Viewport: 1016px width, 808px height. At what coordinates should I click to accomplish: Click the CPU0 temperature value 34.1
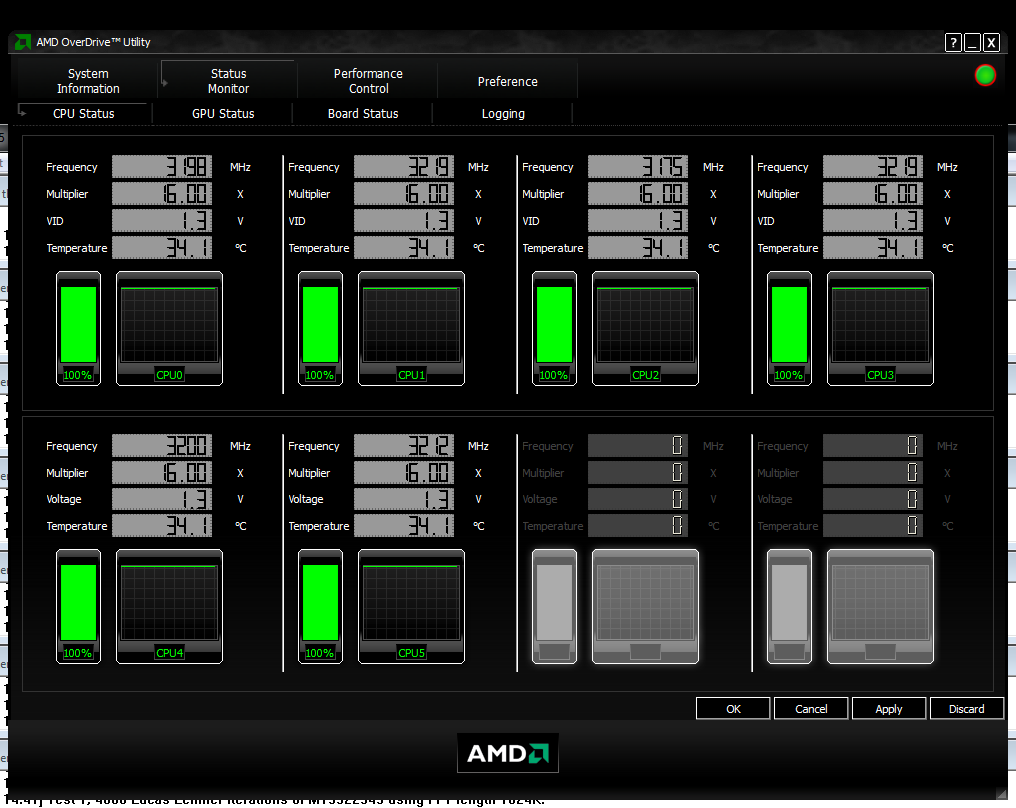pos(162,248)
